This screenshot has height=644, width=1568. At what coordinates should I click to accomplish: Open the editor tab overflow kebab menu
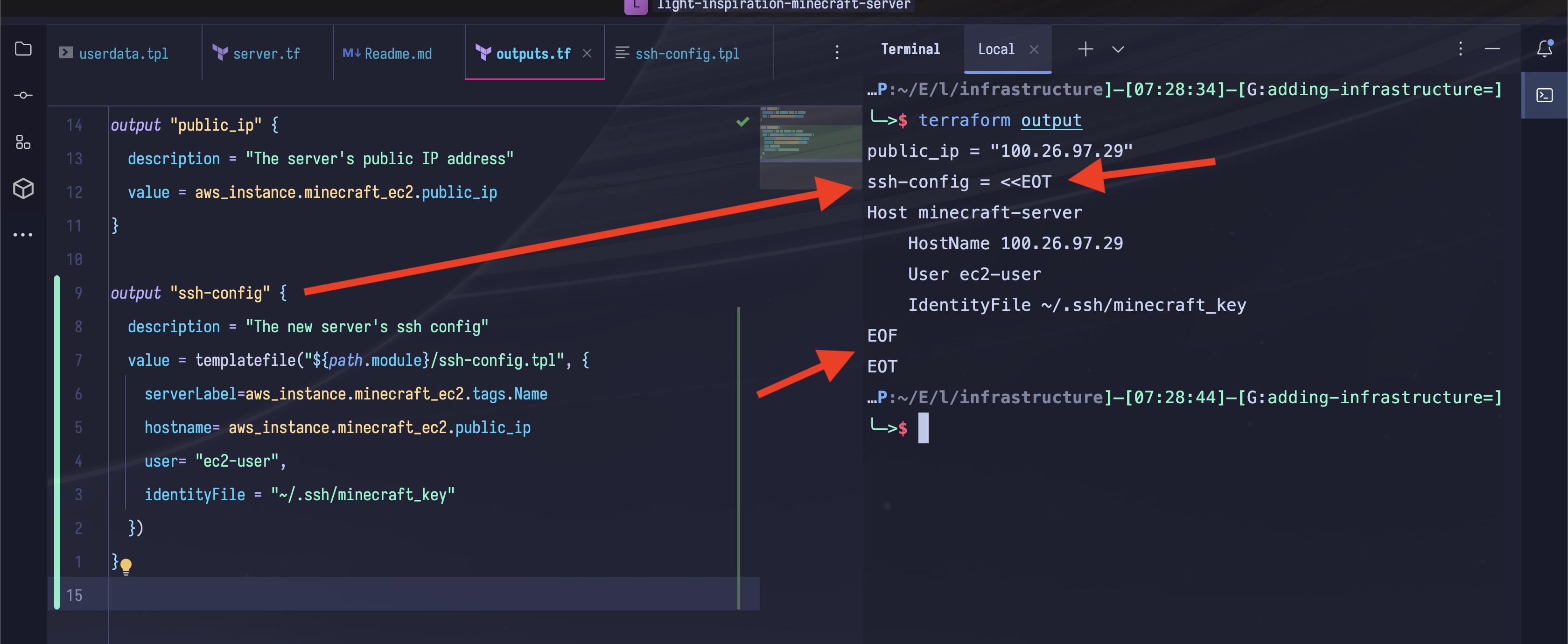click(x=837, y=52)
